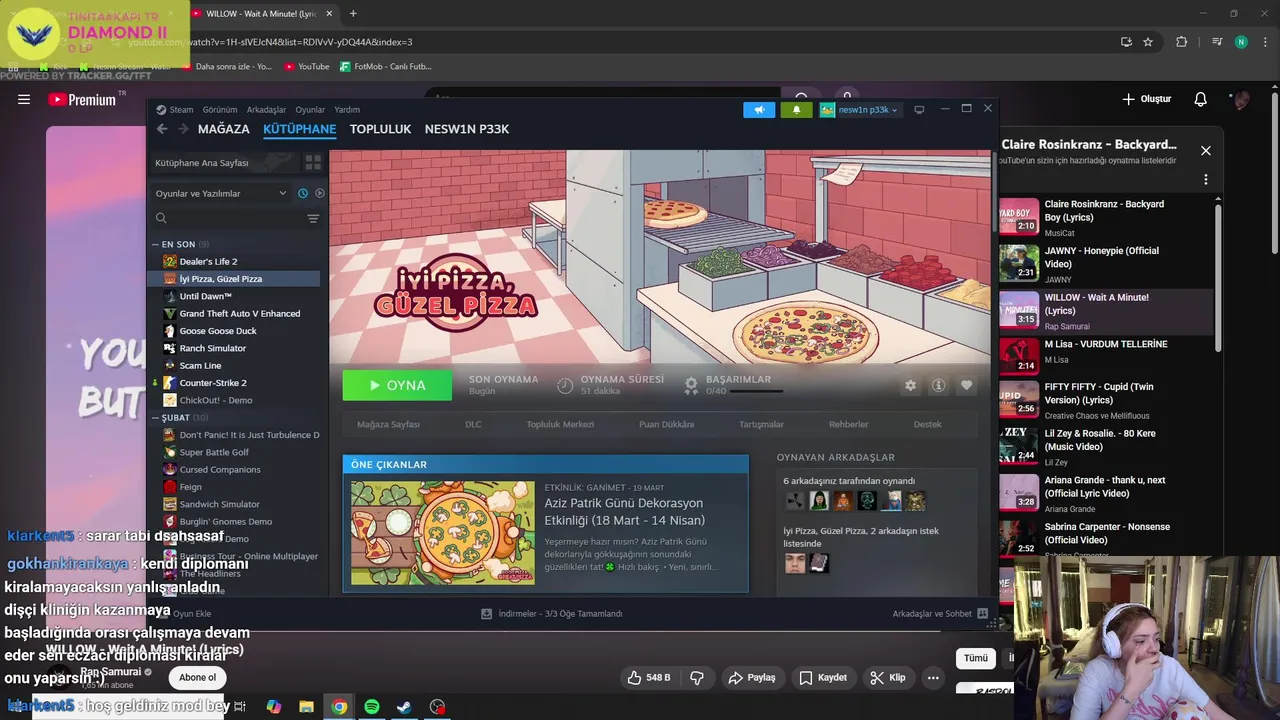Click the green OYNA play button
Screen dimensions: 1280x720
397,385
